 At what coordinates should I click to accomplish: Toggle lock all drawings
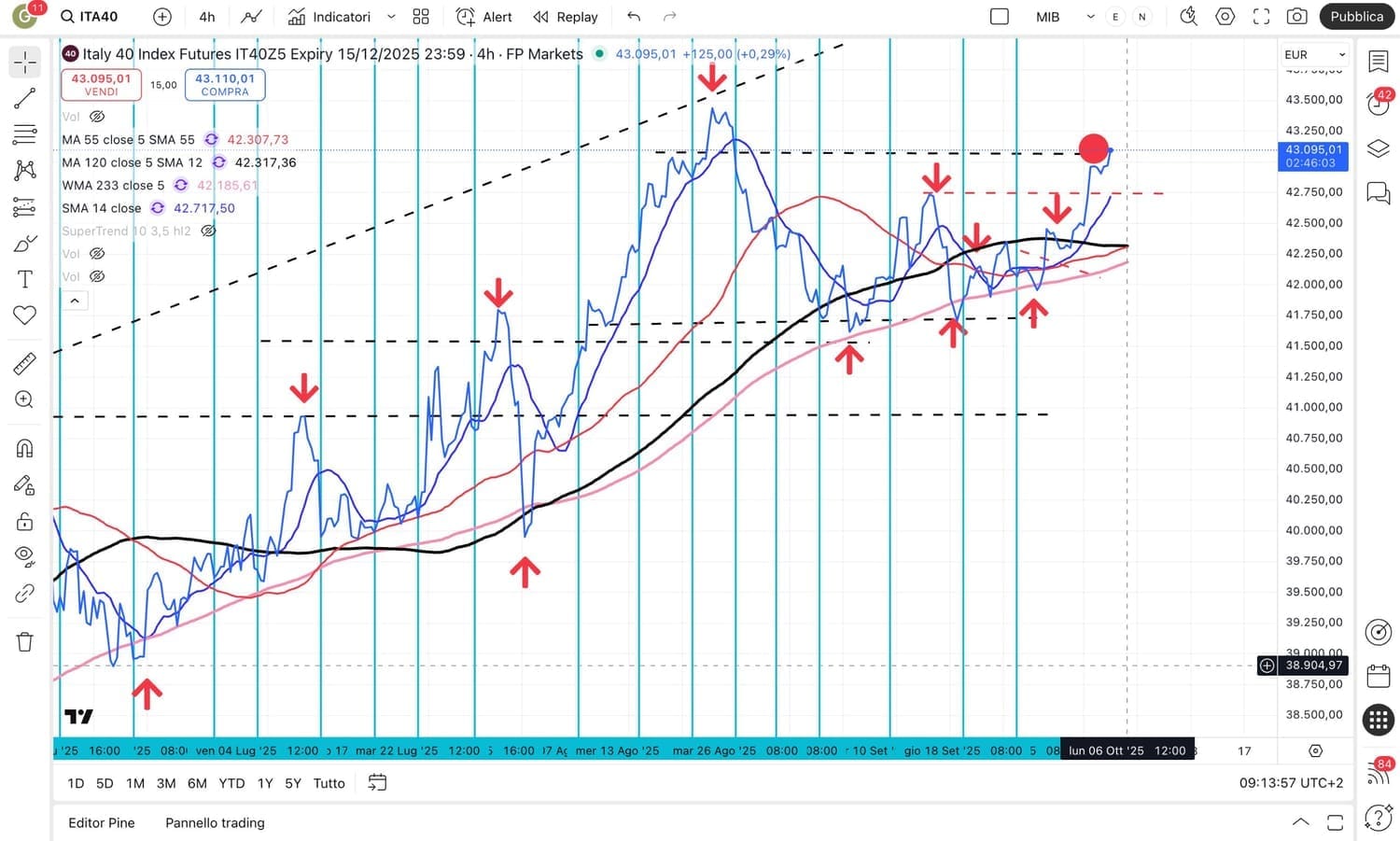(25, 521)
